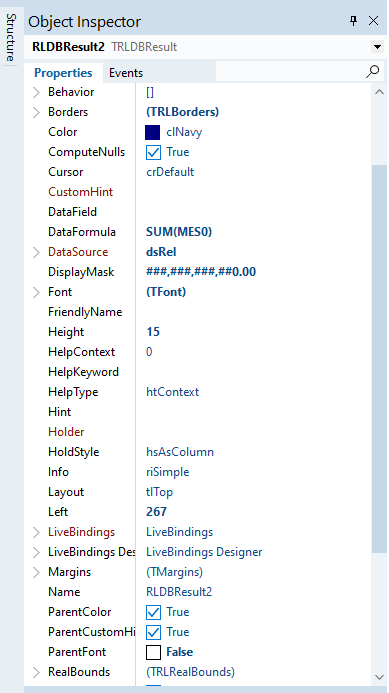Open the Structure side tab

(10, 38)
